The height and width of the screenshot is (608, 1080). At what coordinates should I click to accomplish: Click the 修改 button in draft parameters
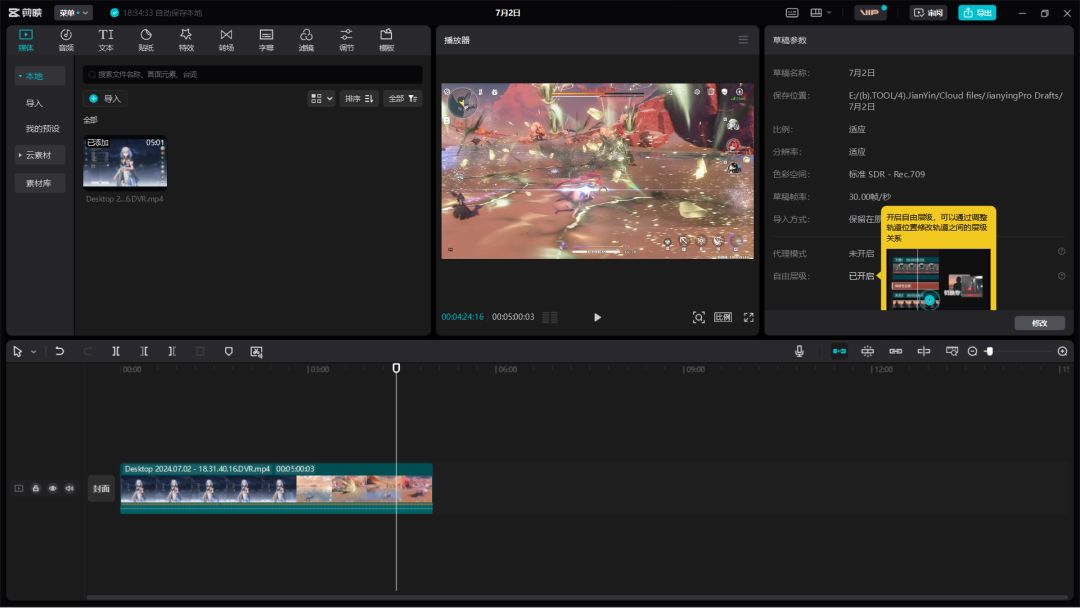tap(1039, 323)
